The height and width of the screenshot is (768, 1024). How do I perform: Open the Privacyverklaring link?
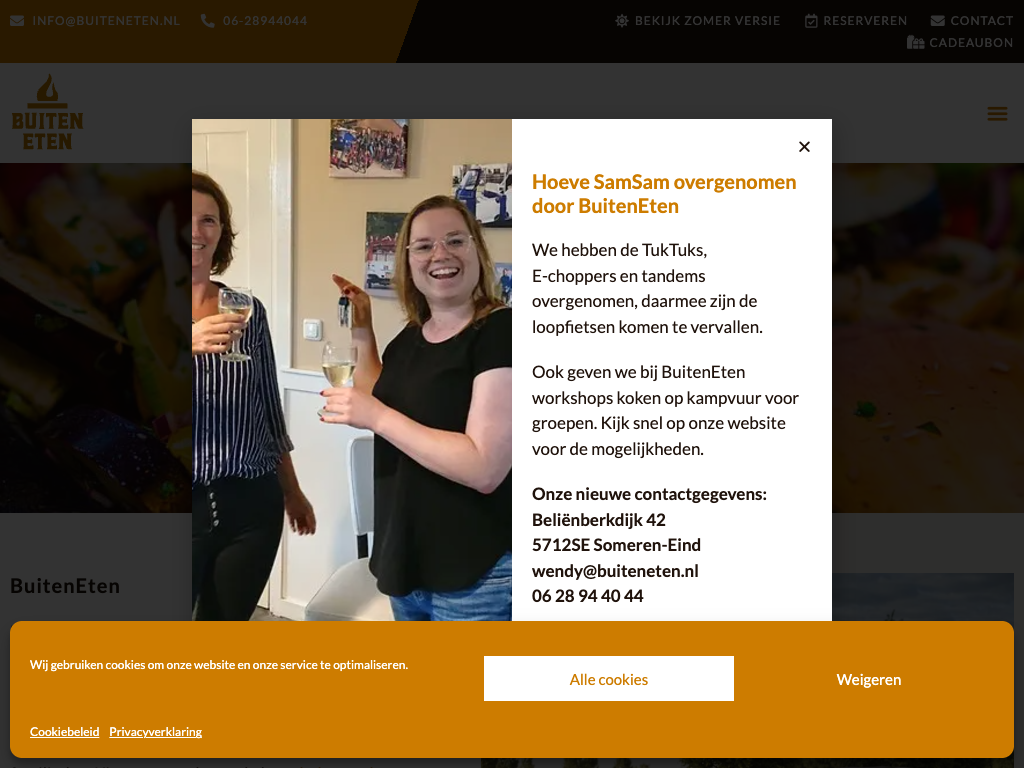point(155,732)
